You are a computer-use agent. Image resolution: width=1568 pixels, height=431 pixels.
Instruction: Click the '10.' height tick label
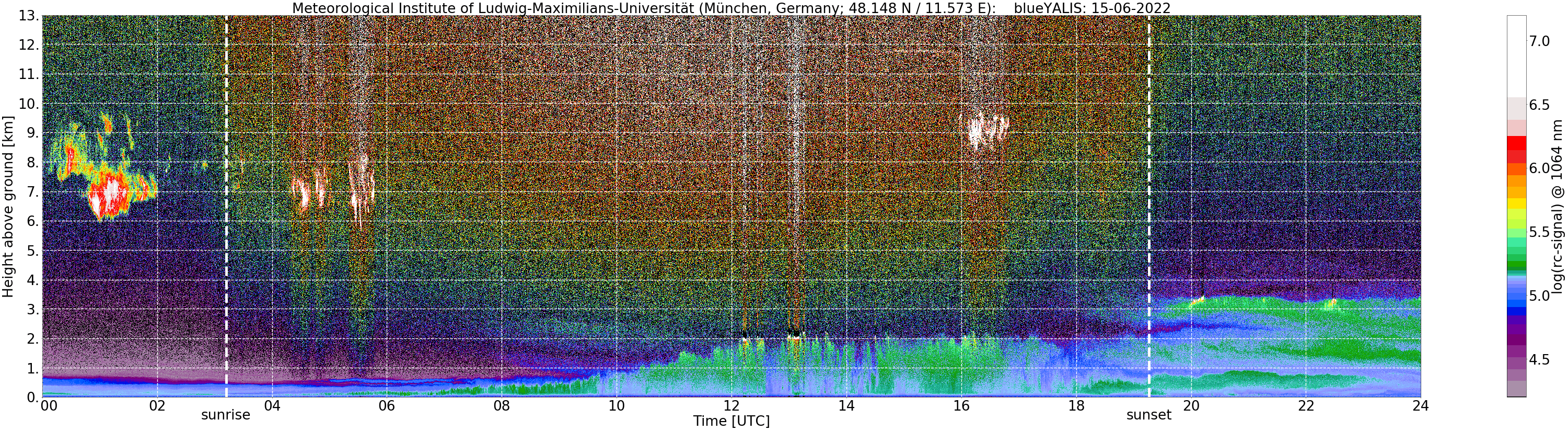28,104
